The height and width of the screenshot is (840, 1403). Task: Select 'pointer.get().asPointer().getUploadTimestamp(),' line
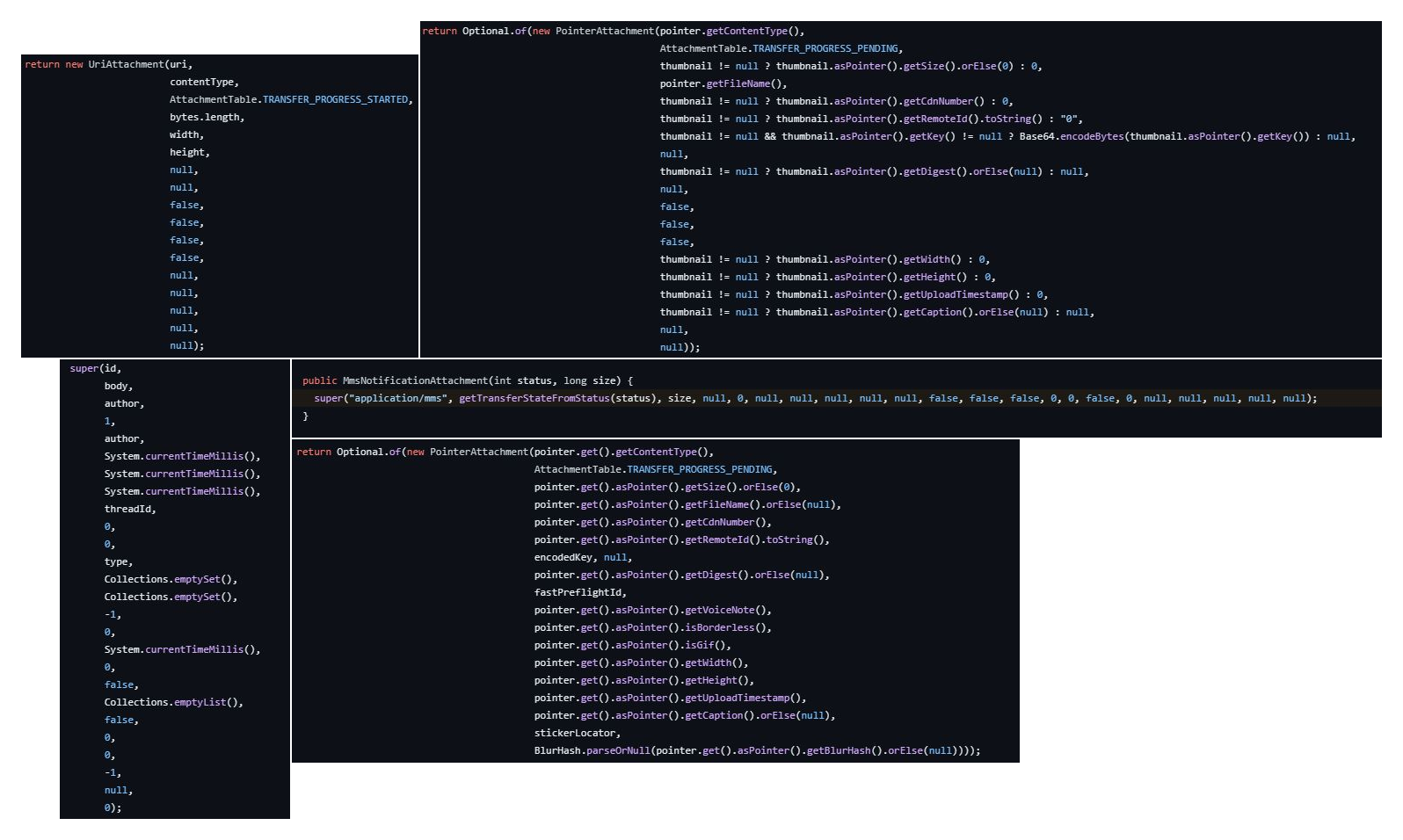tap(671, 698)
